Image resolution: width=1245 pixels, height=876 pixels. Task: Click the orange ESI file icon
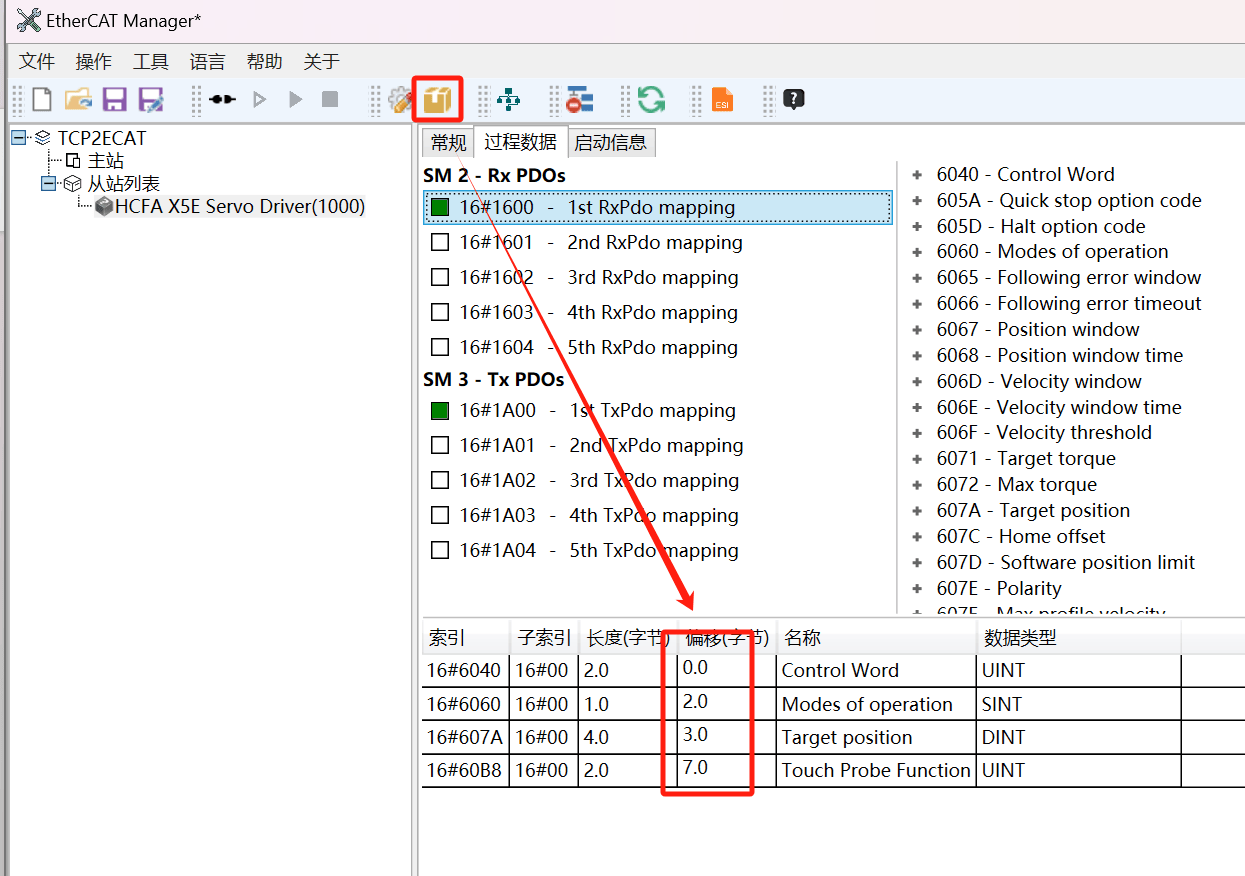tap(722, 99)
